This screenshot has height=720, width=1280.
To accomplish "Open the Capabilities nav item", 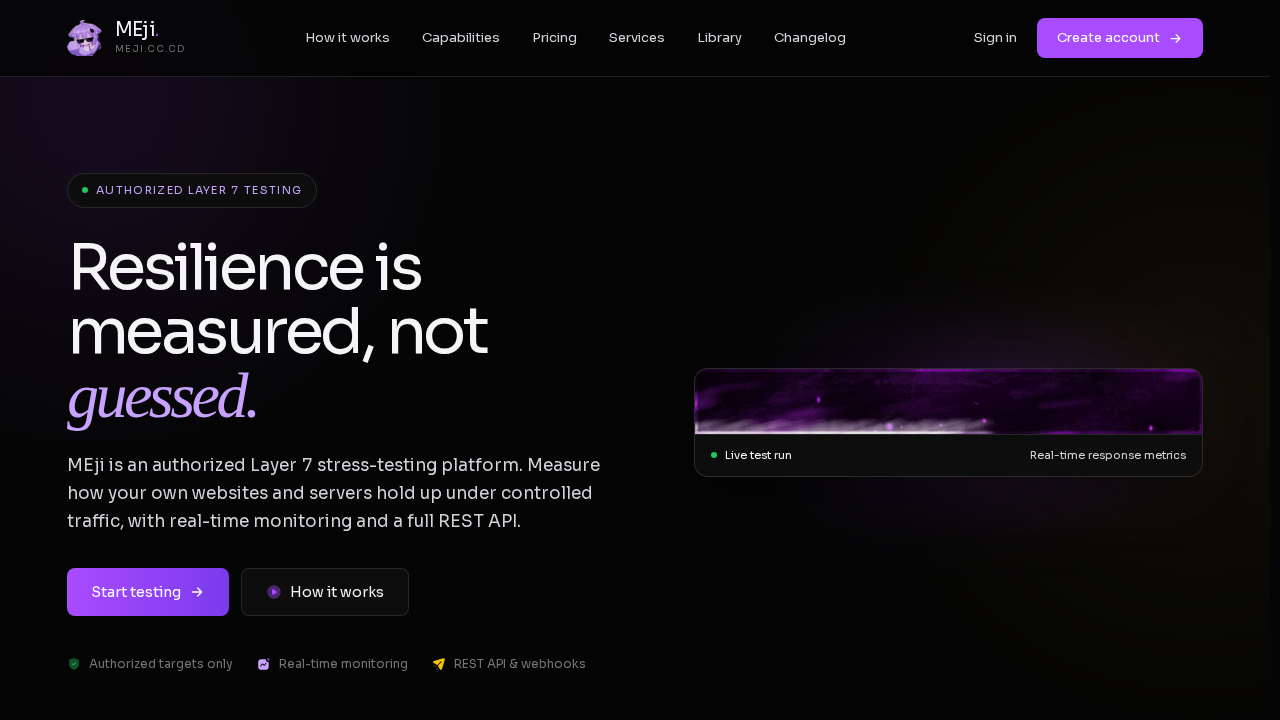I will [x=461, y=38].
